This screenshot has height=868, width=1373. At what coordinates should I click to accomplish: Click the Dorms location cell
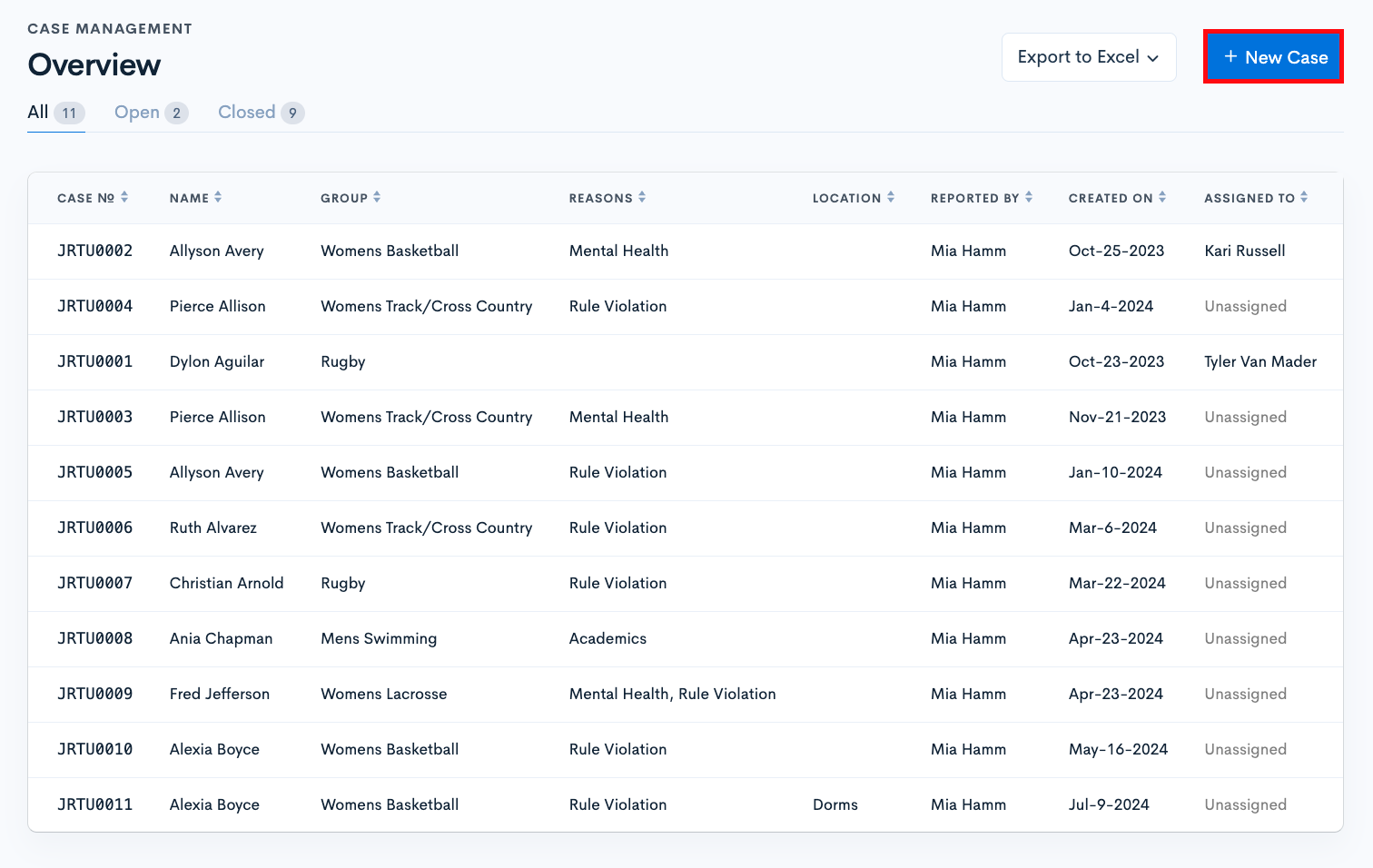[835, 804]
